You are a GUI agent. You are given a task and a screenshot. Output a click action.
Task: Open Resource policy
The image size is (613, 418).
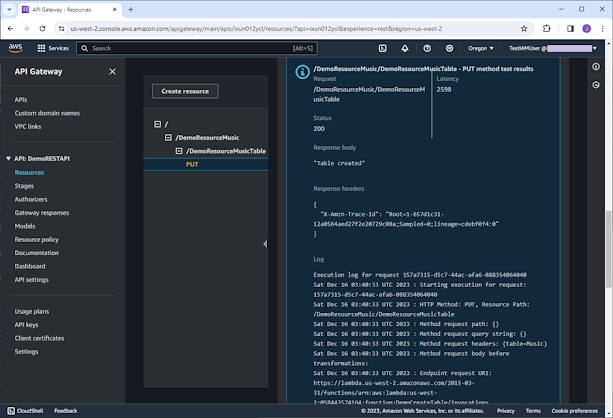[x=37, y=239]
